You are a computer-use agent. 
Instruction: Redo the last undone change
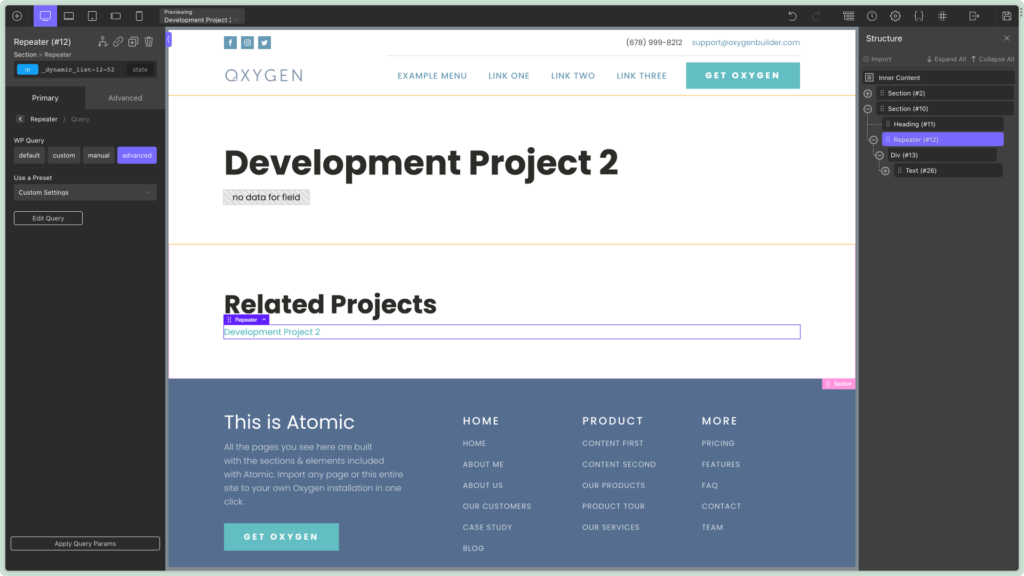click(x=816, y=16)
